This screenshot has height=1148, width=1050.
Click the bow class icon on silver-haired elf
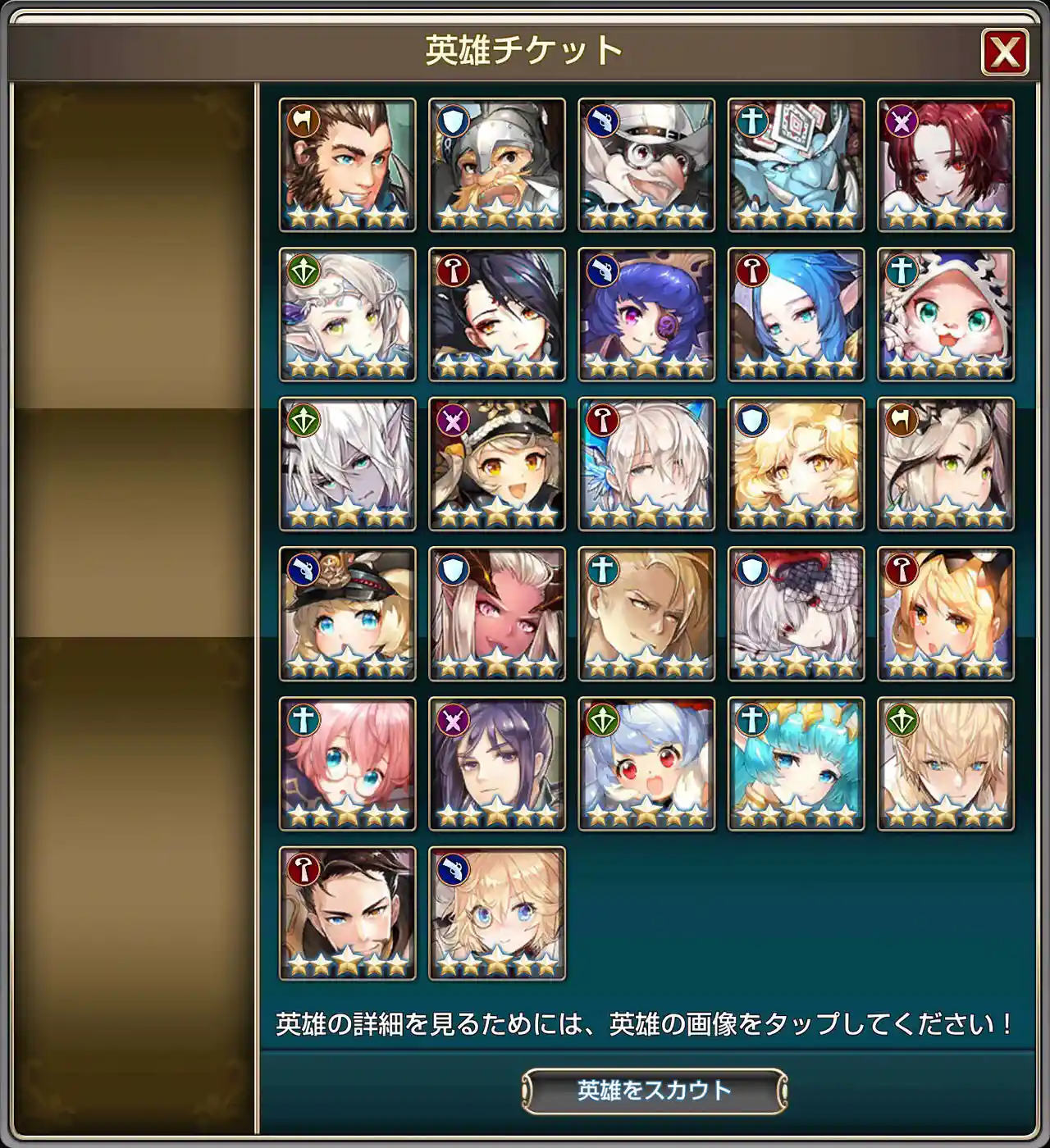point(303,271)
